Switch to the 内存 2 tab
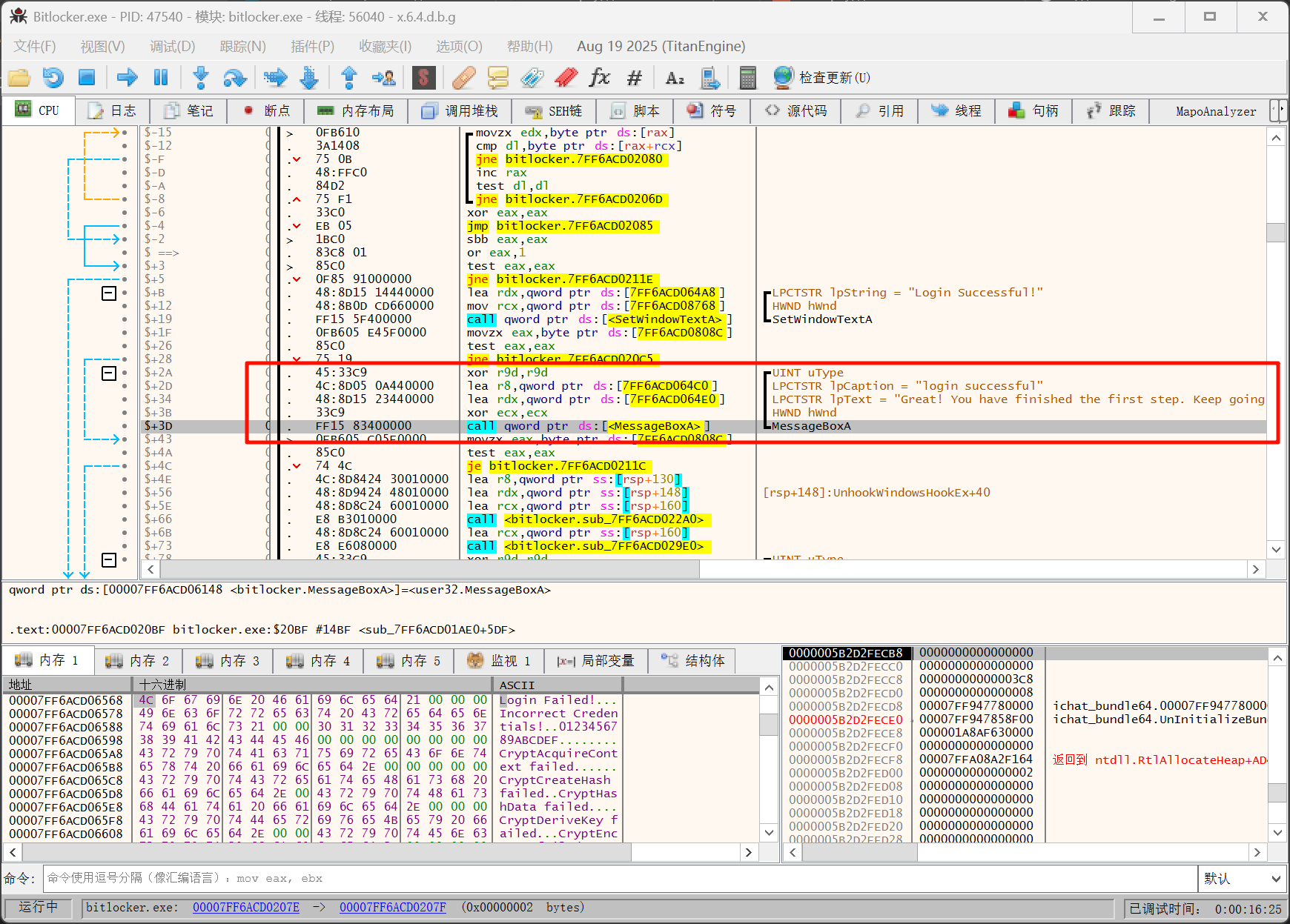The width and height of the screenshot is (1290, 924). pyautogui.click(x=138, y=661)
